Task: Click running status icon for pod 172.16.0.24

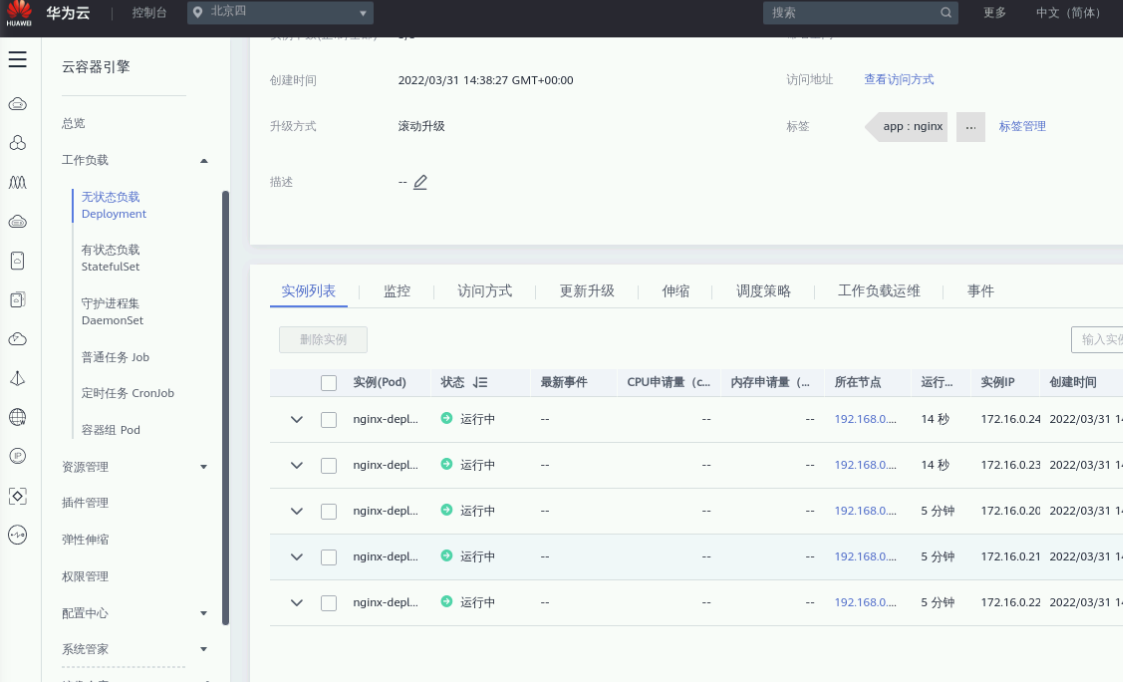Action: click(446, 418)
